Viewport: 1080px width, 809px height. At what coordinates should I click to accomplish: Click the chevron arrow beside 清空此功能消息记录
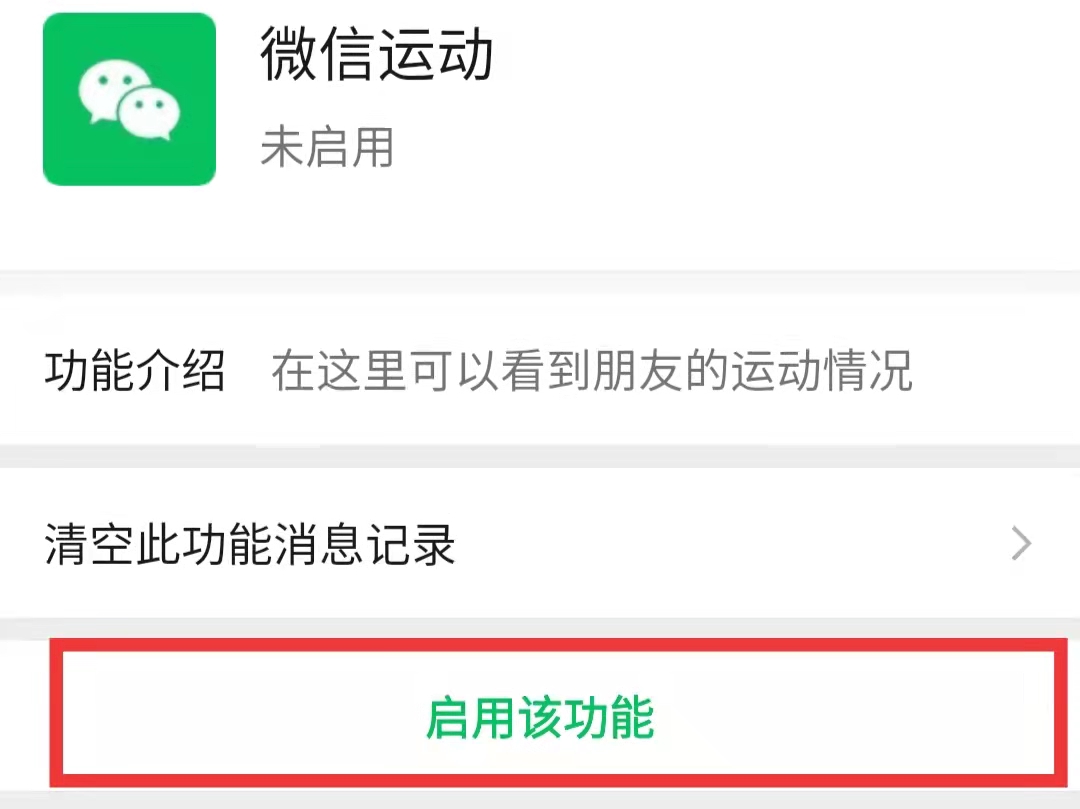[1021, 543]
